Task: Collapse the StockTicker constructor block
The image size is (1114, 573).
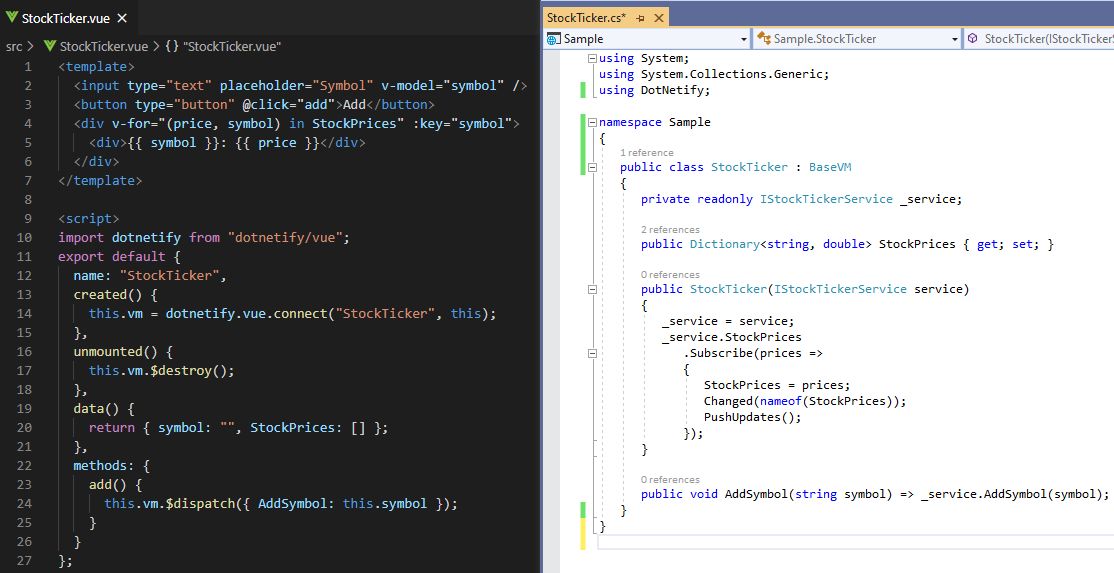Action: [x=593, y=289]
